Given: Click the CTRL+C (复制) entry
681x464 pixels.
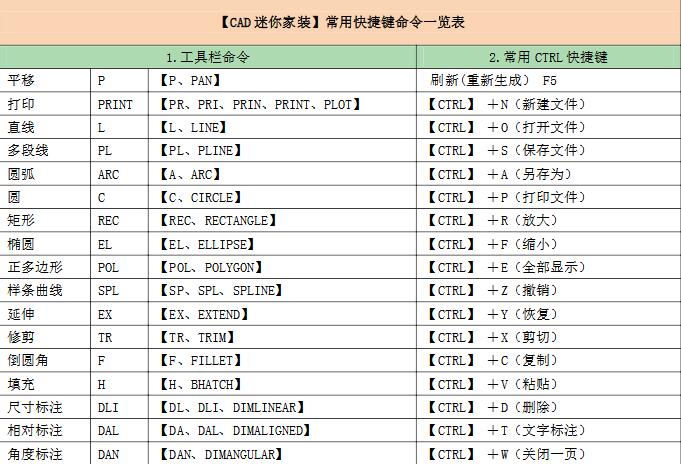Looking at the screenshot, I should (x=549, y=361).
